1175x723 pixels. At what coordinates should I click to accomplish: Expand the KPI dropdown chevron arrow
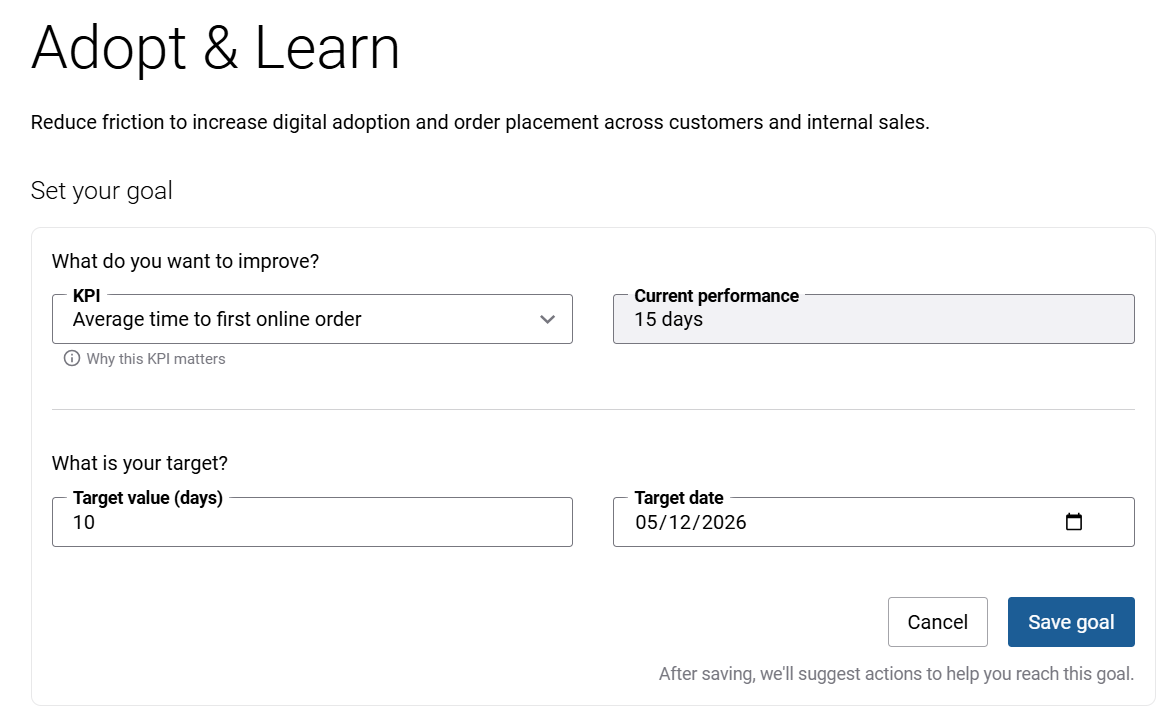547,320
